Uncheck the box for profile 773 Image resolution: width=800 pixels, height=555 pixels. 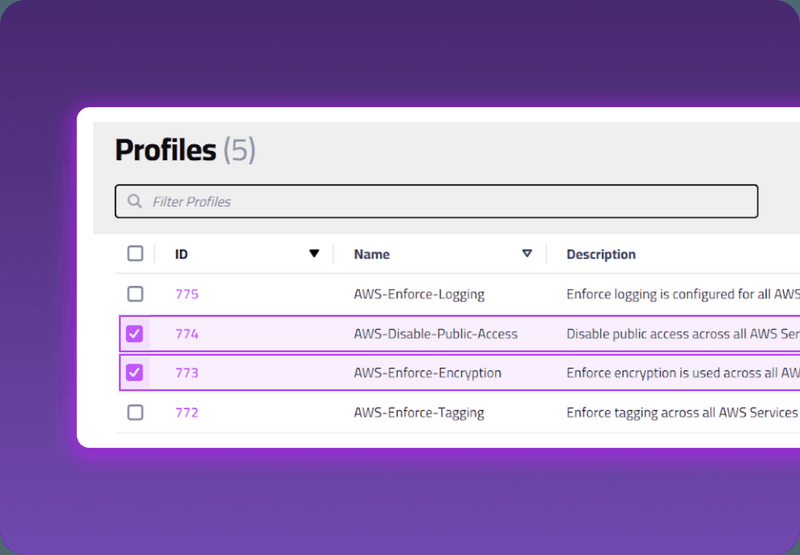[x=135, y=373]
